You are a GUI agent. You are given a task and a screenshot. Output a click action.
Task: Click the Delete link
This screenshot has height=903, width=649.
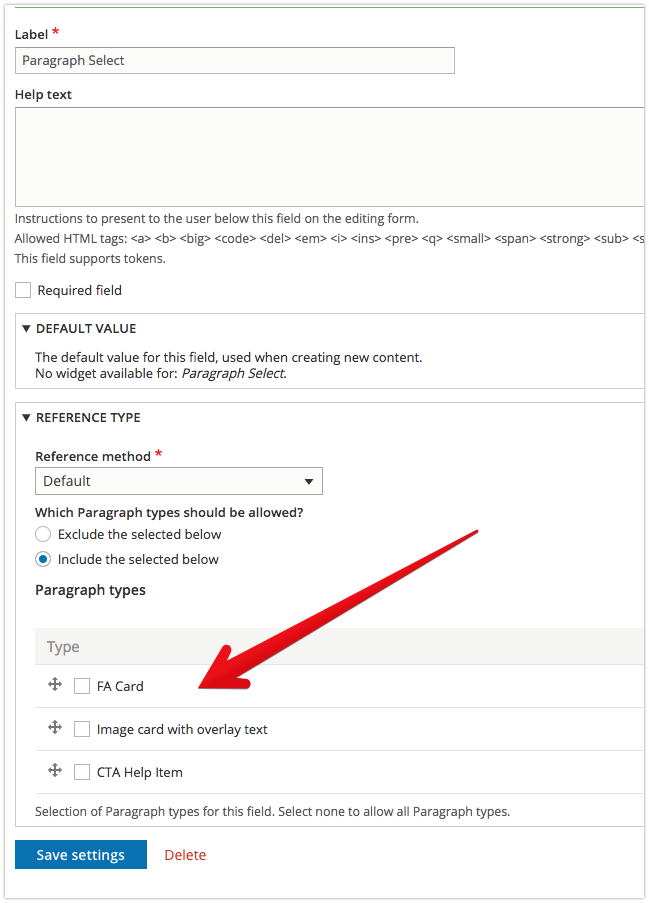[185, 854]
